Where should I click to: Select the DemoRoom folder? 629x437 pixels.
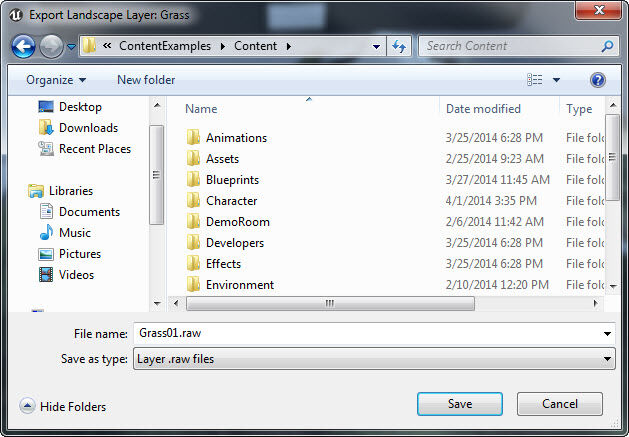tap(237, 222)
